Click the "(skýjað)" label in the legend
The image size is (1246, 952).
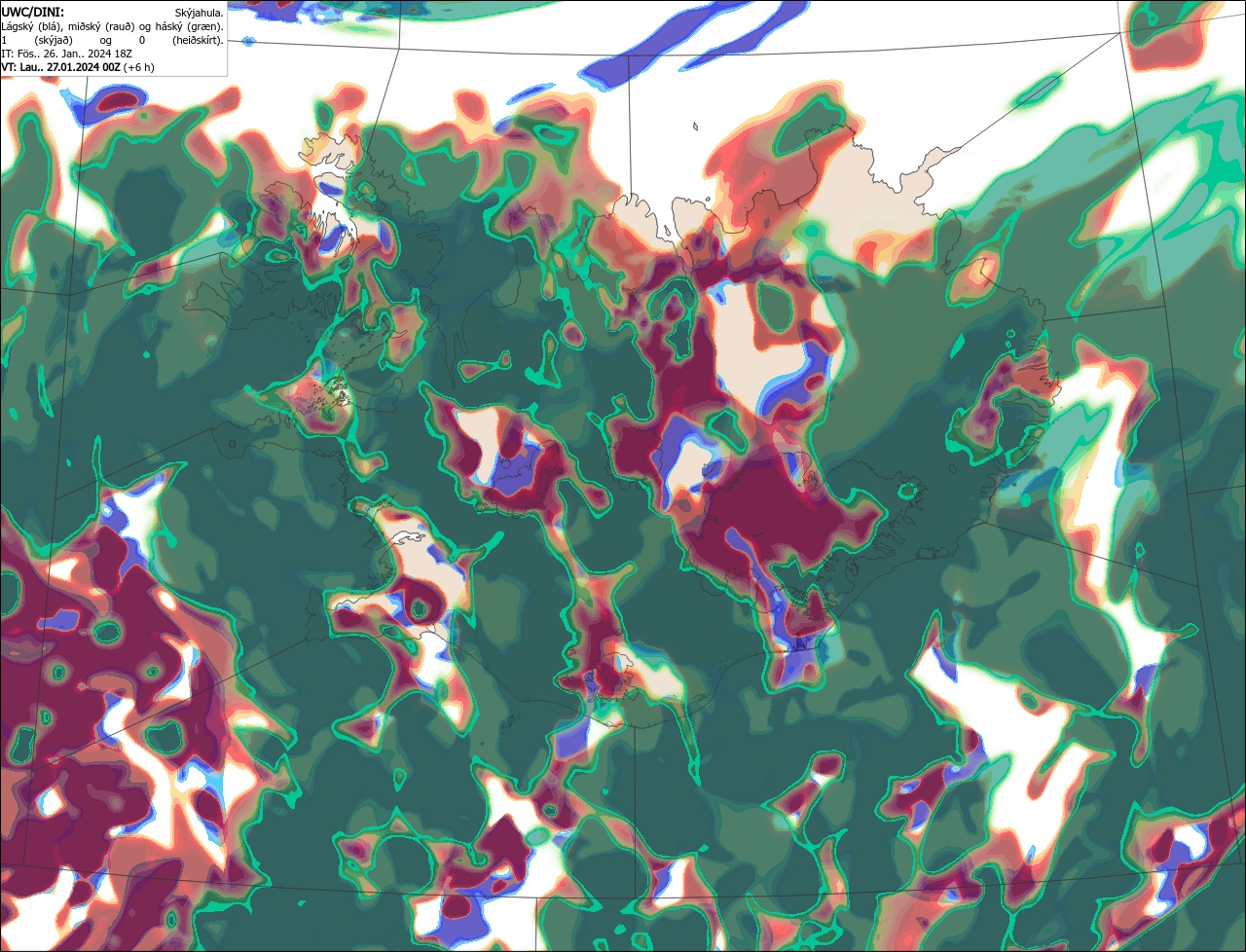click(54, 41)
